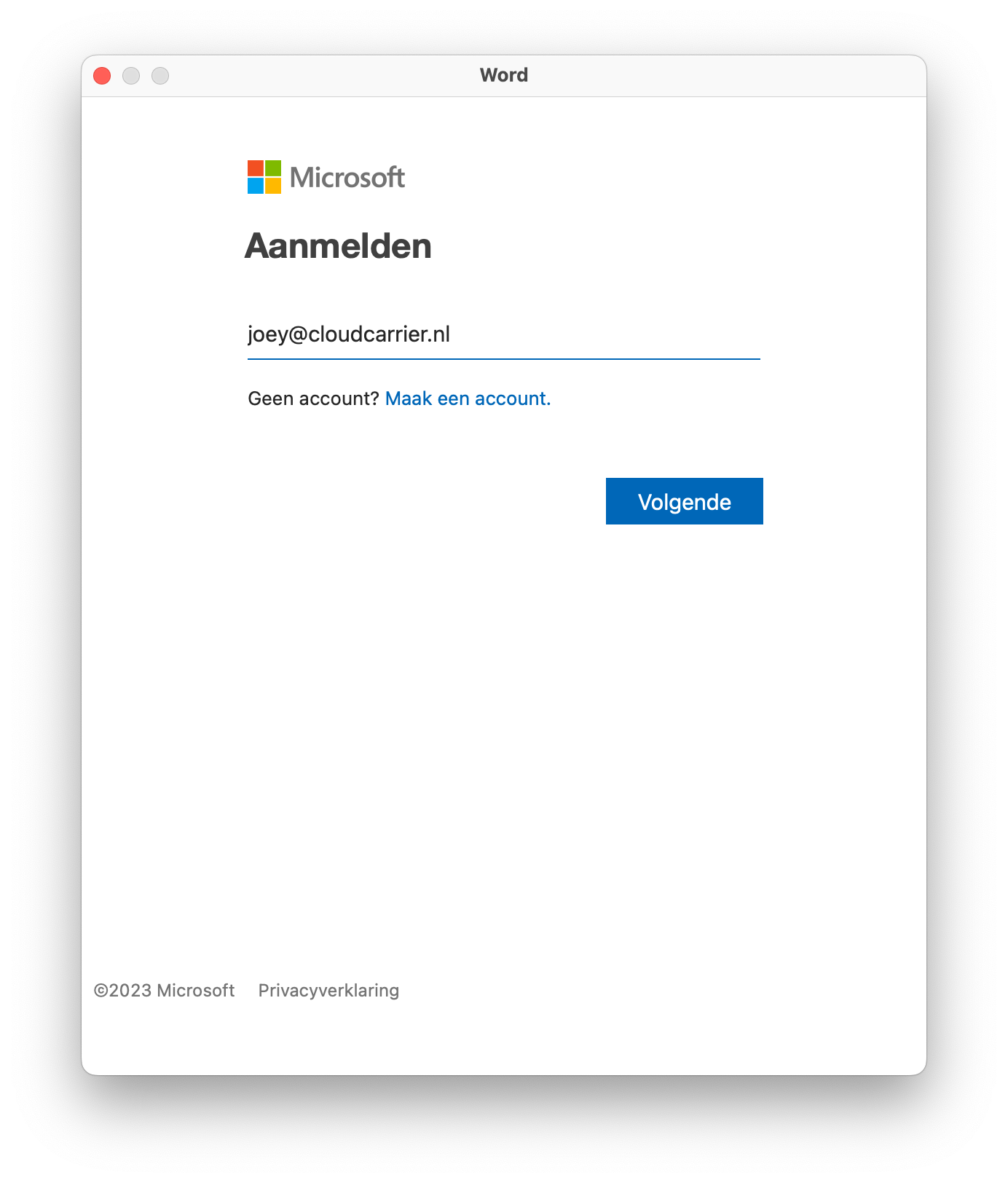Click the Word window title
1008x1183 pixels.
coord(503,75)
